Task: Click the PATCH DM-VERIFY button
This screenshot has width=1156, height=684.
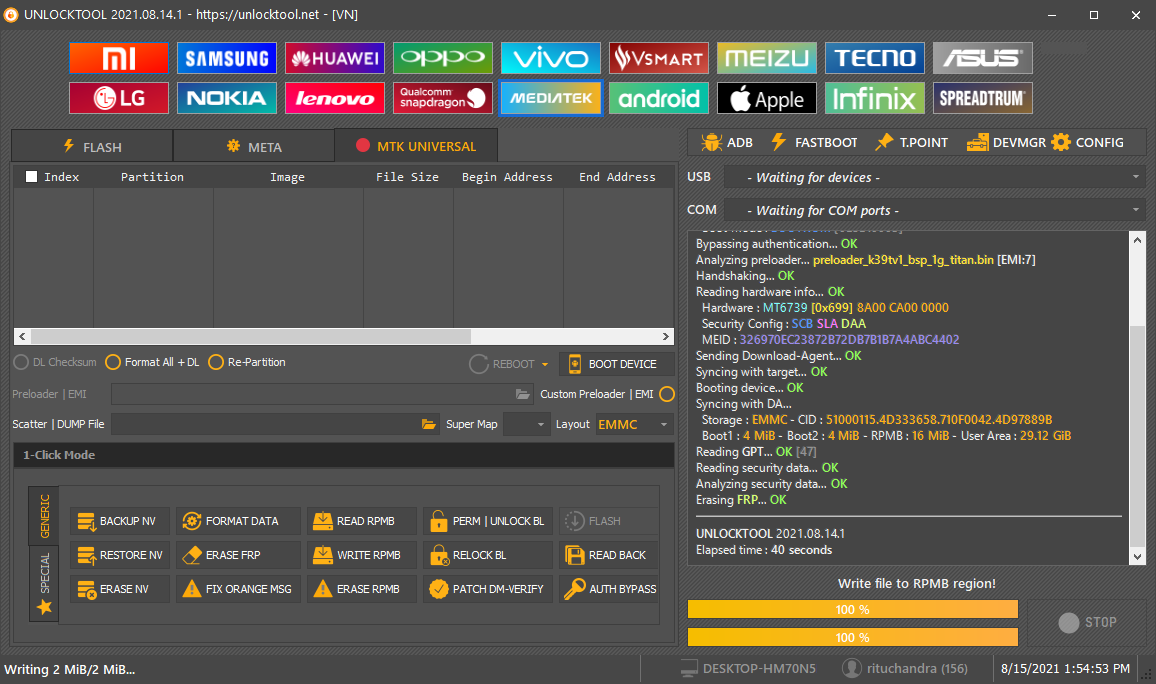Action: pyautogui.click(x=488, y=589)
